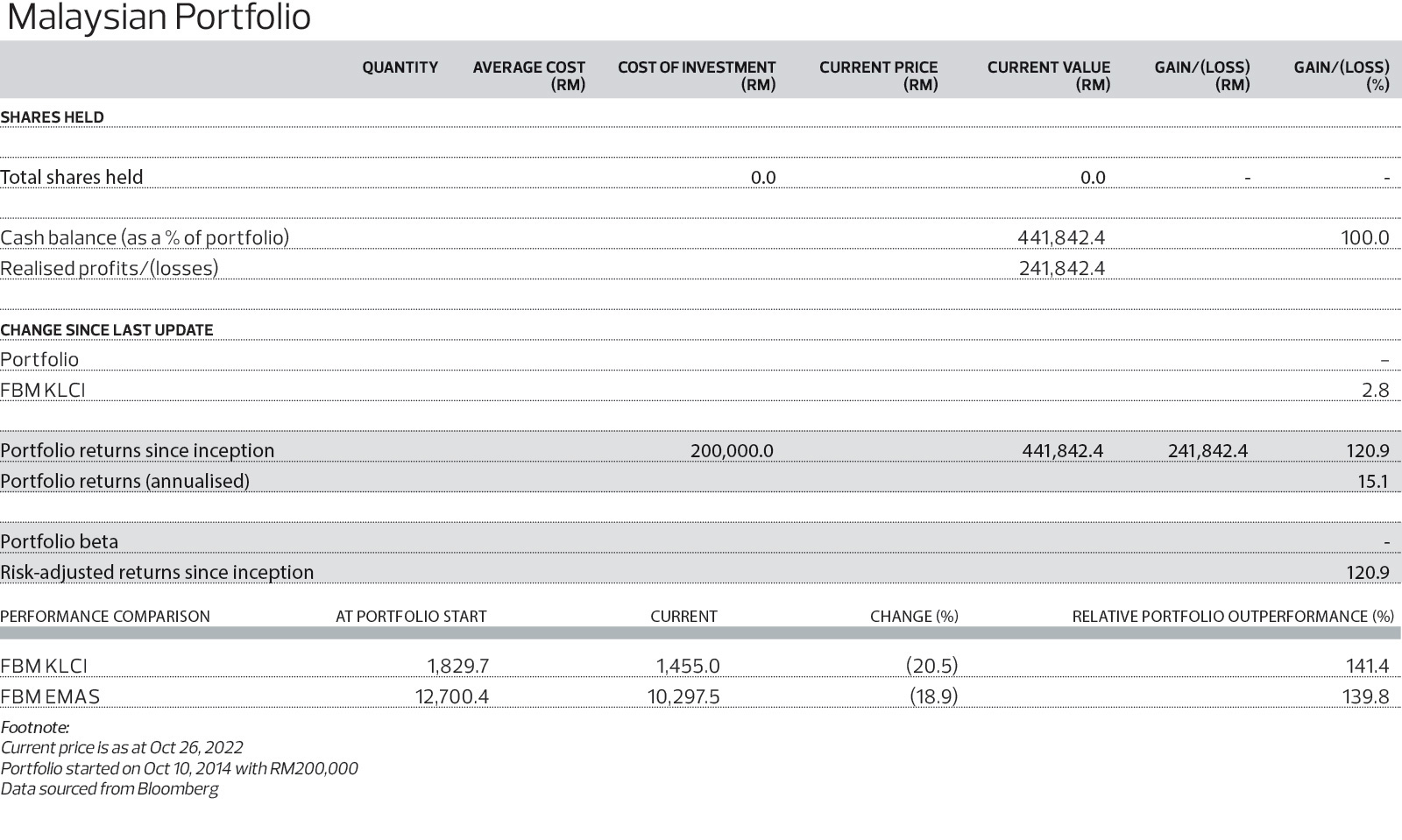Click the 'Portfolio started on Oct 10, 2014' note
The image size is (1402, 840).
coord(179,768)
